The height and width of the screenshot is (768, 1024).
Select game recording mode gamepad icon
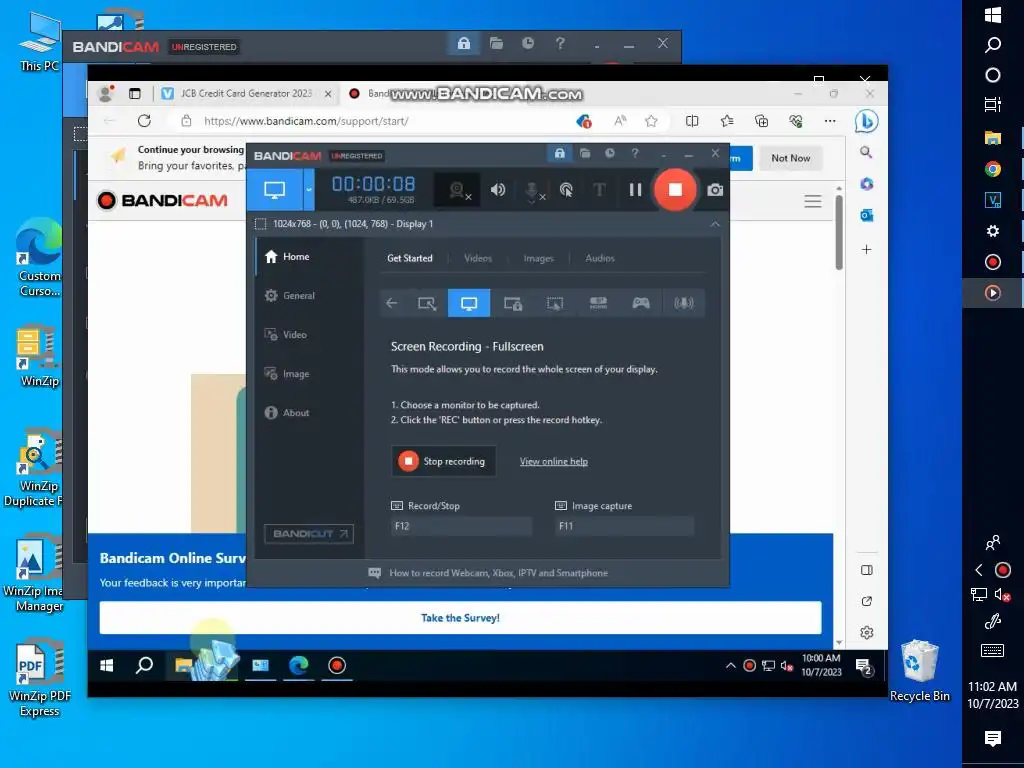pos(641,303)
